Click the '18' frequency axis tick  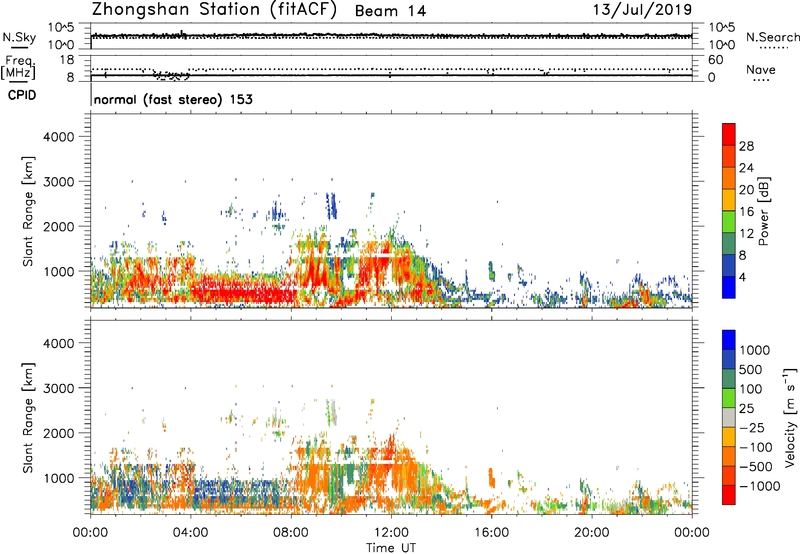tap(67, 60)
